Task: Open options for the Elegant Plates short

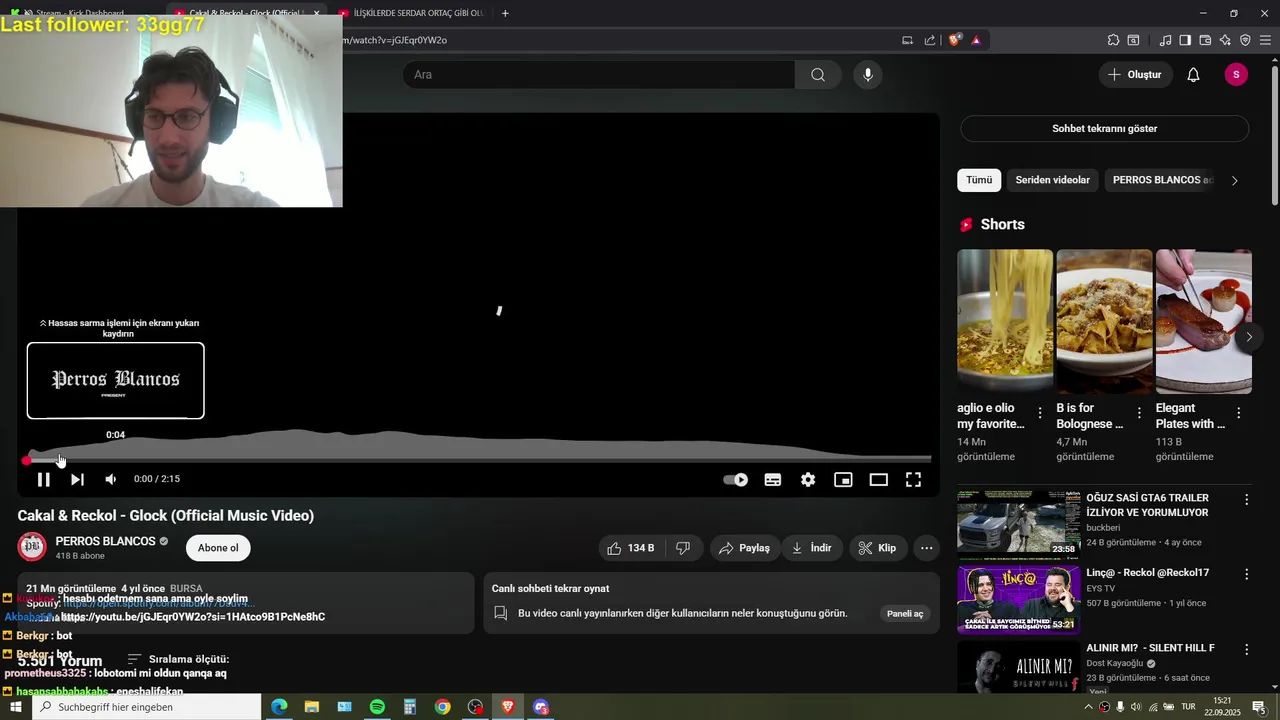Action: 1238,413
